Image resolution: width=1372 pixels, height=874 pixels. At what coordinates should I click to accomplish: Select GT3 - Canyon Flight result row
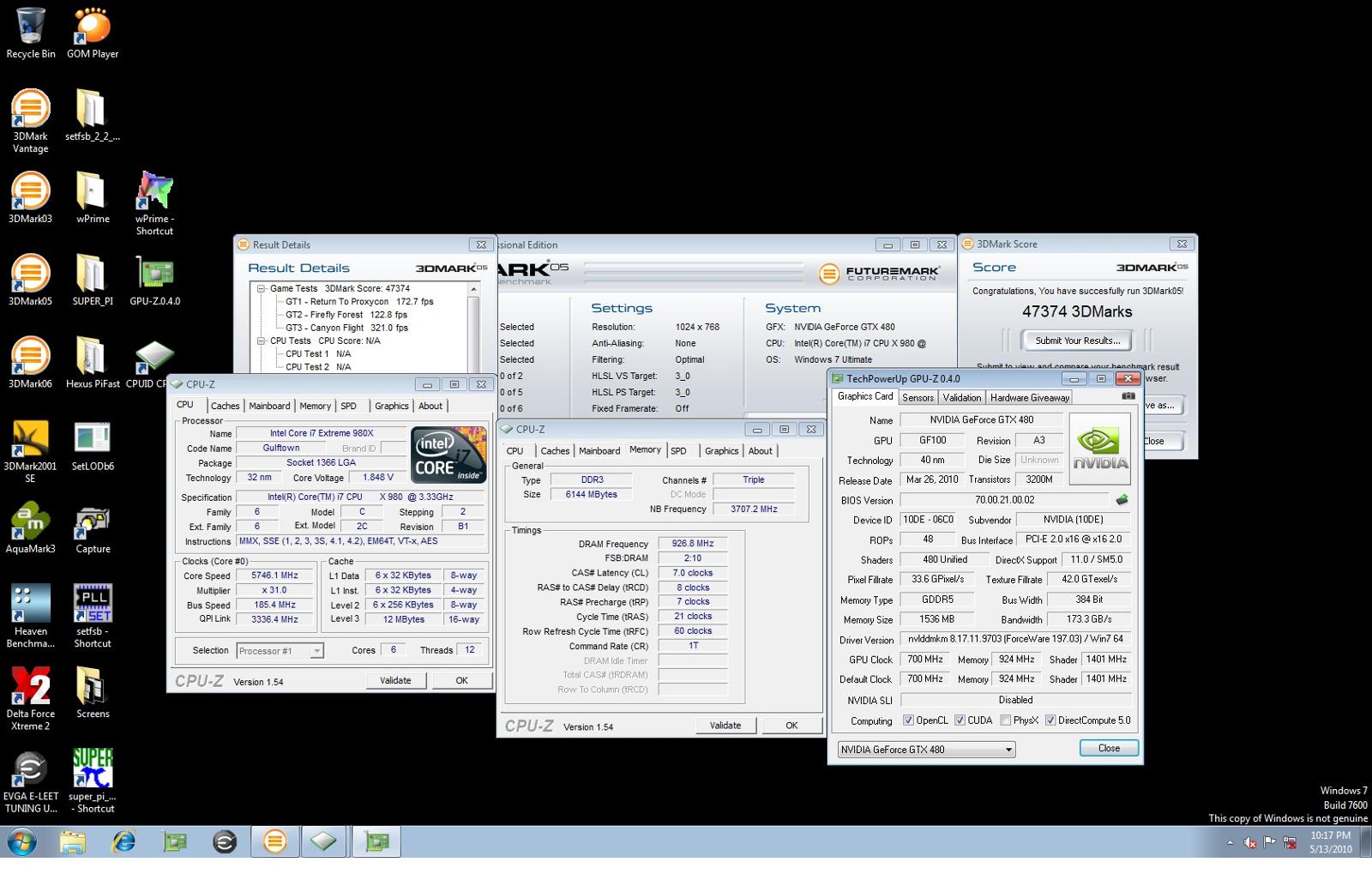coord(346,328)
